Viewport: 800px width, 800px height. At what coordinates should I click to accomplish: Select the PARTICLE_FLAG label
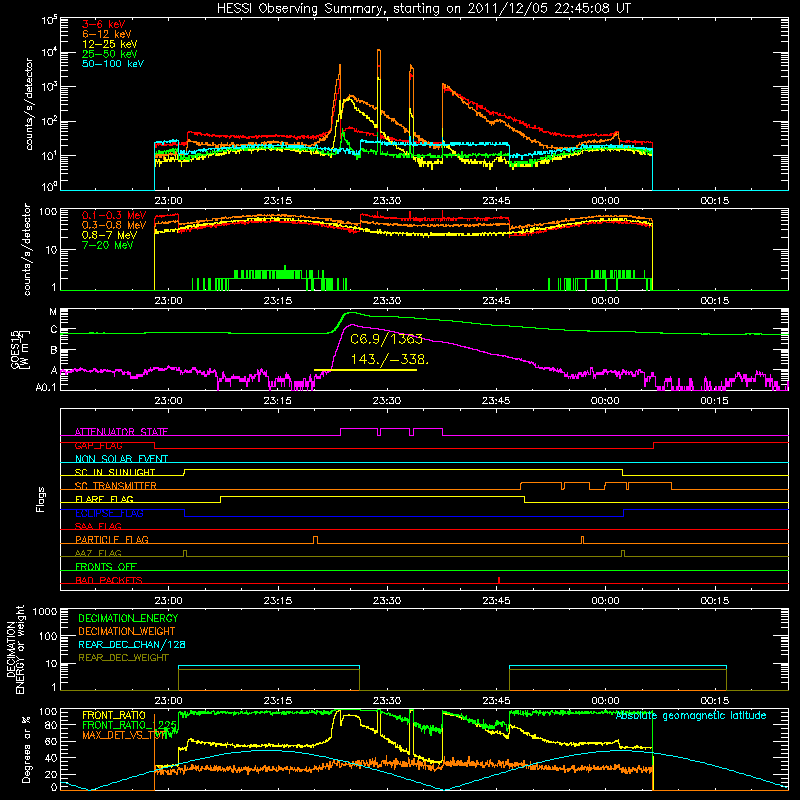pos(112,540)
